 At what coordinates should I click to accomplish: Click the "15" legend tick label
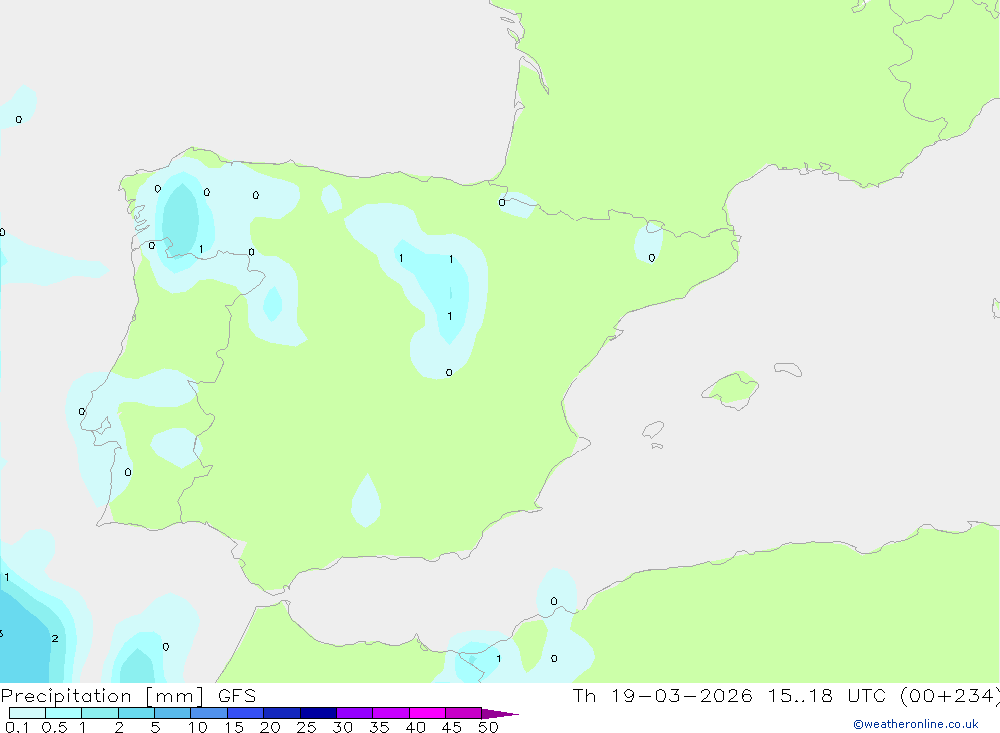coord(234,727)
